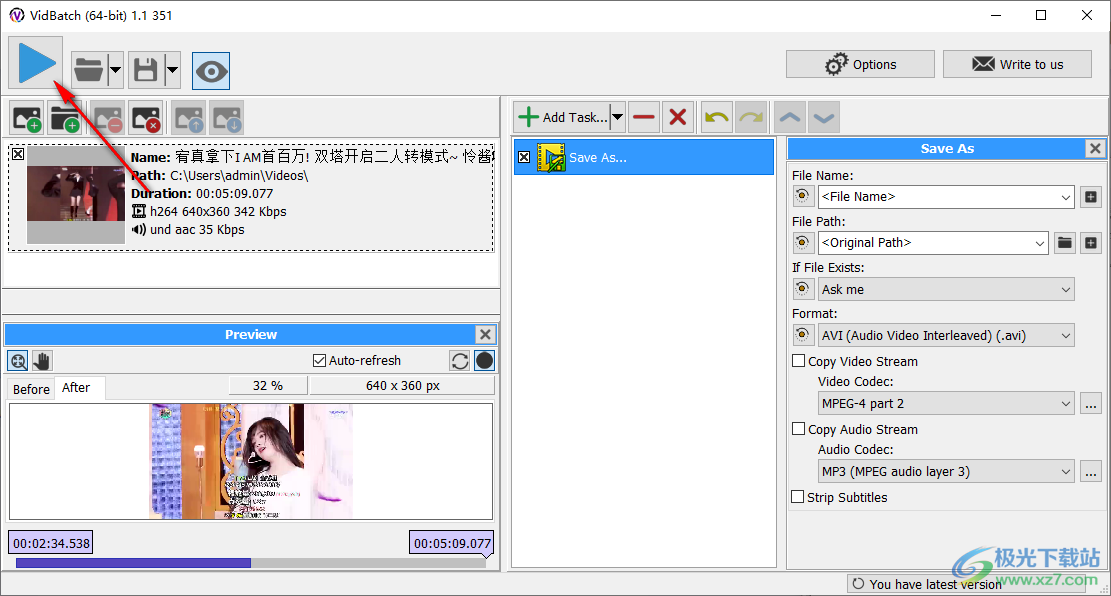Viewport: 1111px width, 596px height.
Task: Insert variable into File Name with plus button
Action: [x=1090, y=197]
